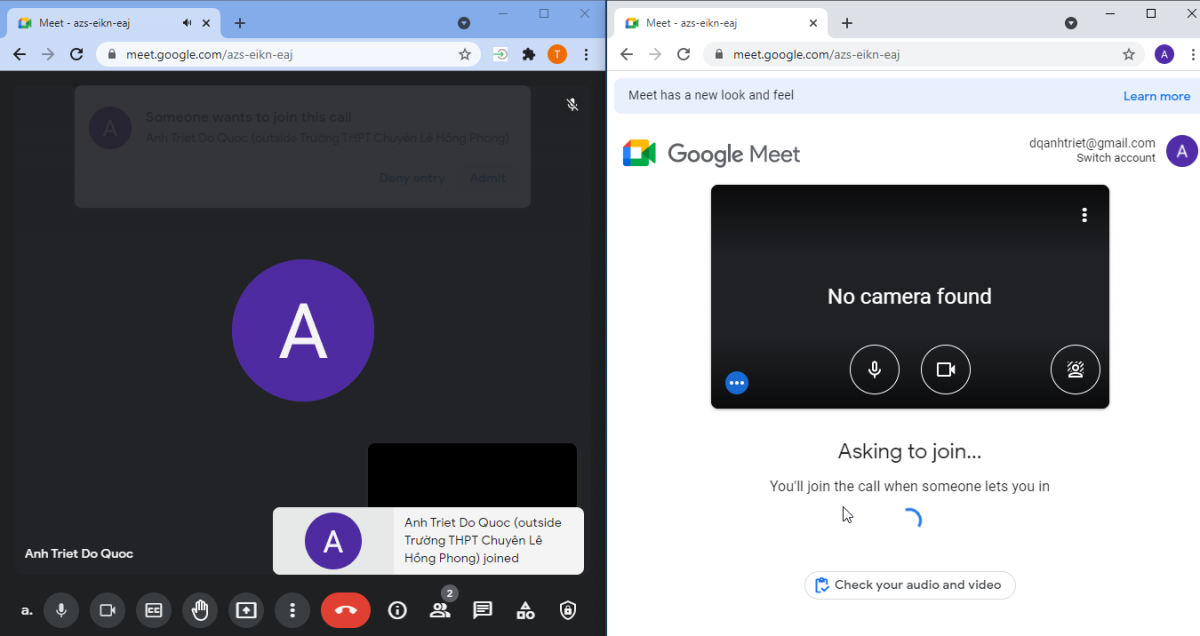Click 'Asking to join...' heading

(910, 451)
